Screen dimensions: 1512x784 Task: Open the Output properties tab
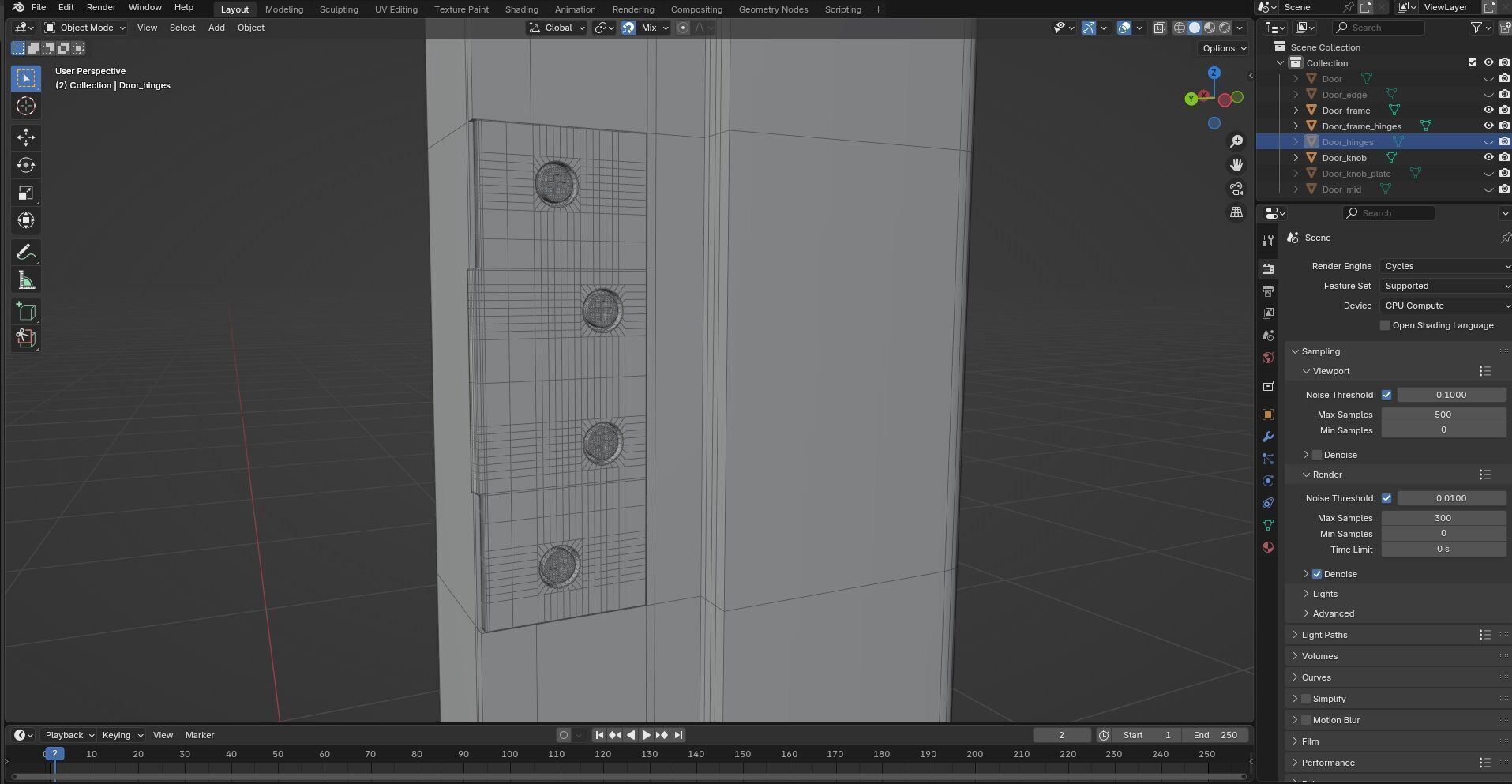pos(1268,291)
